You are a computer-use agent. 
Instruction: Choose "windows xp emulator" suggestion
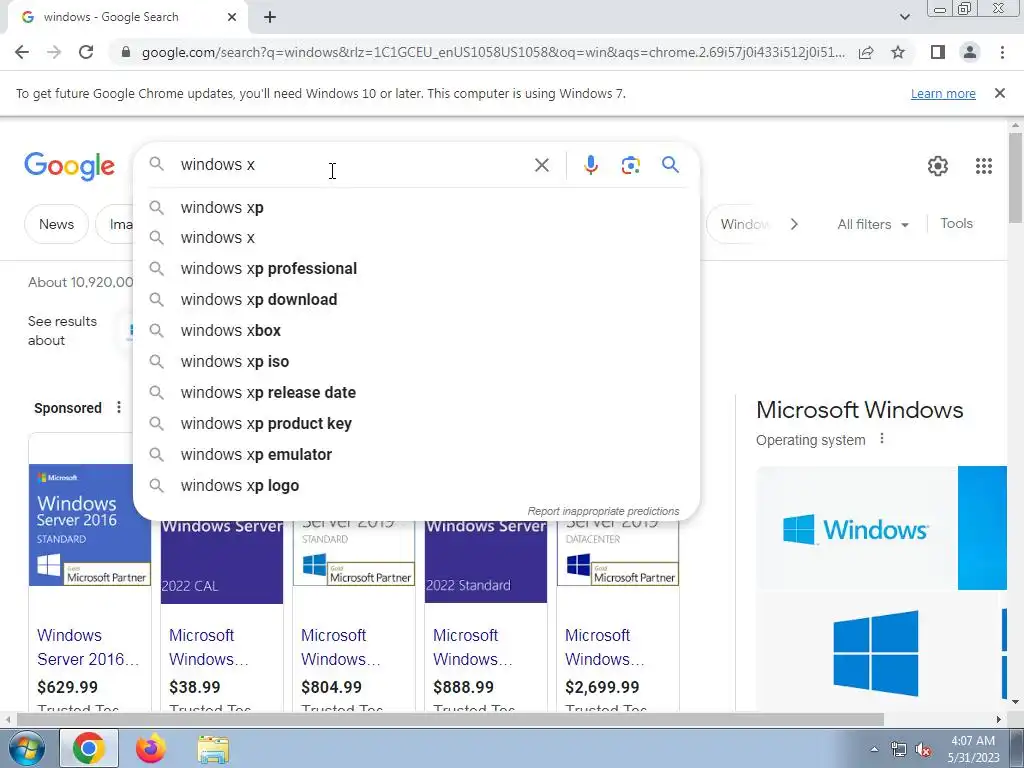click(x=416, y=455)
